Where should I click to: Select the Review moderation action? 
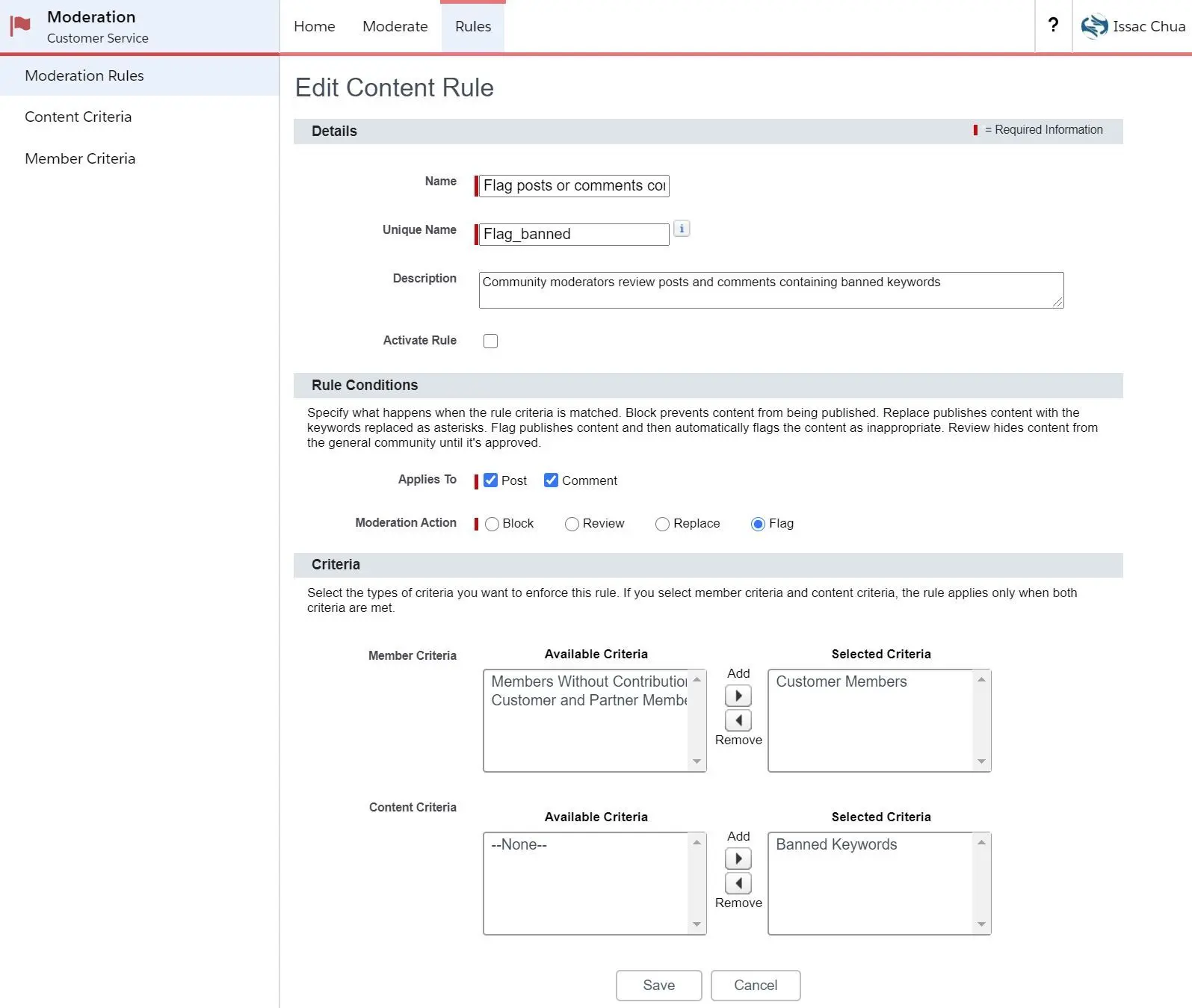(x=572, y=524)
